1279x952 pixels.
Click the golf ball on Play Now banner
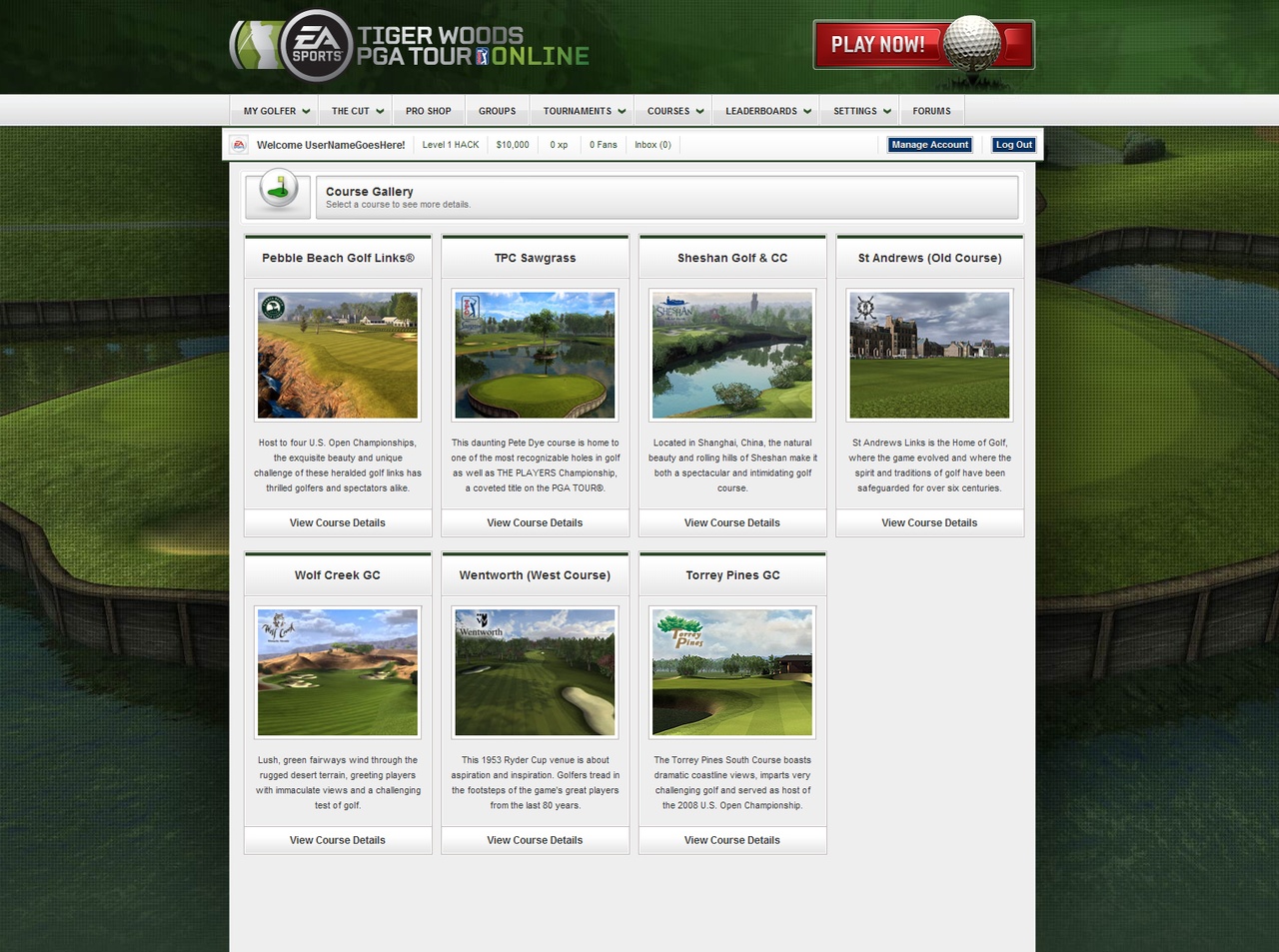[x=971, y=42]
